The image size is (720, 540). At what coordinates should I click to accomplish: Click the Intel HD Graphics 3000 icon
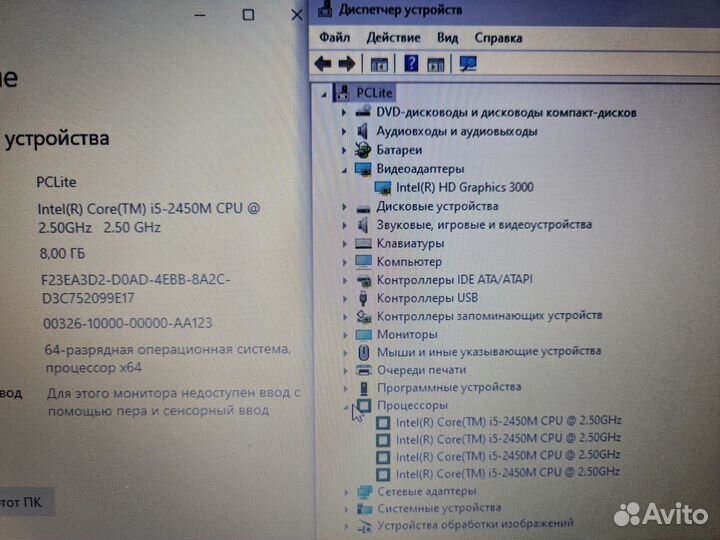[382, 187]
